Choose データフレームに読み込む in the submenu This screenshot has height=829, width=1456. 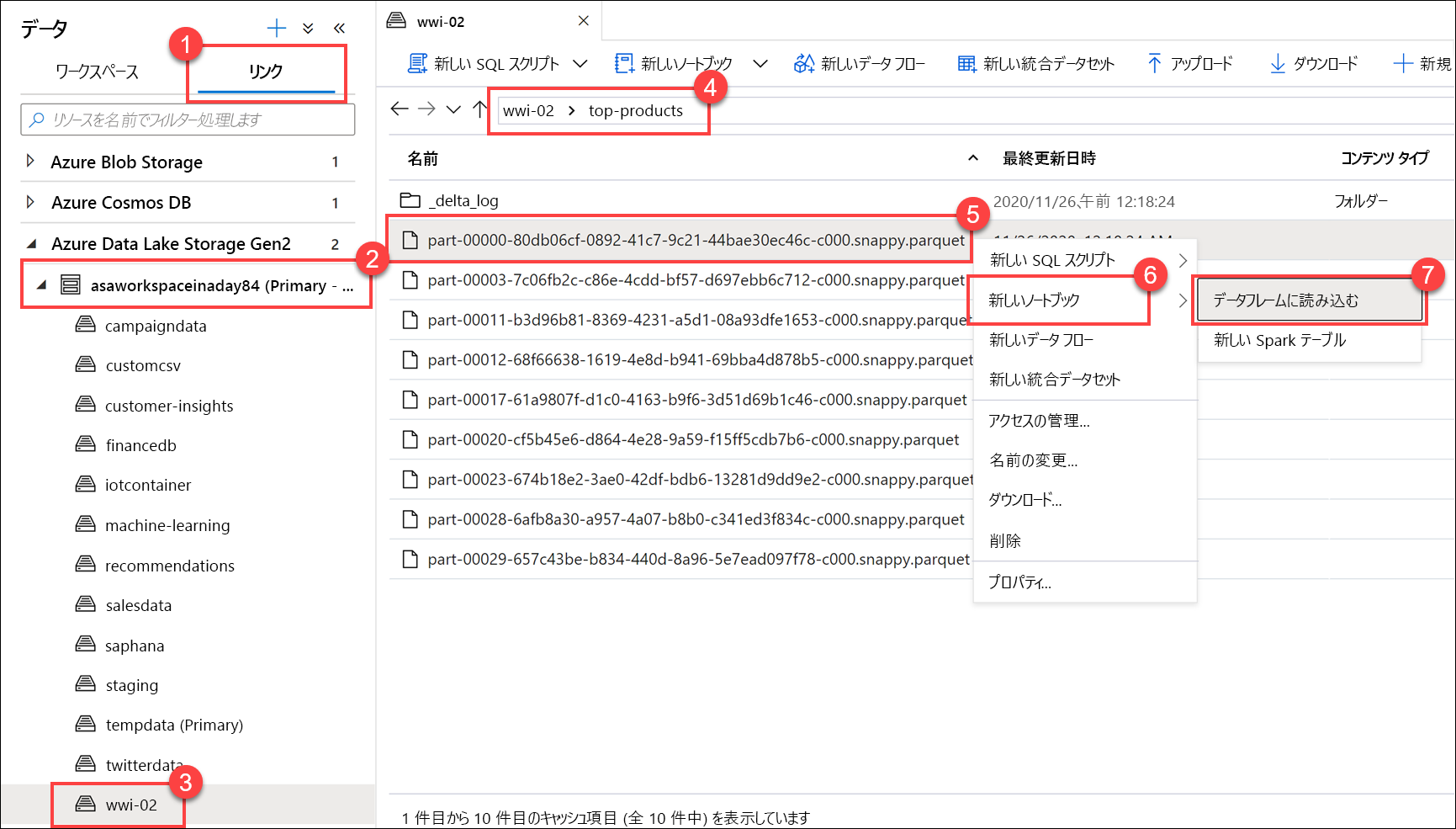tap(1310, 300)
